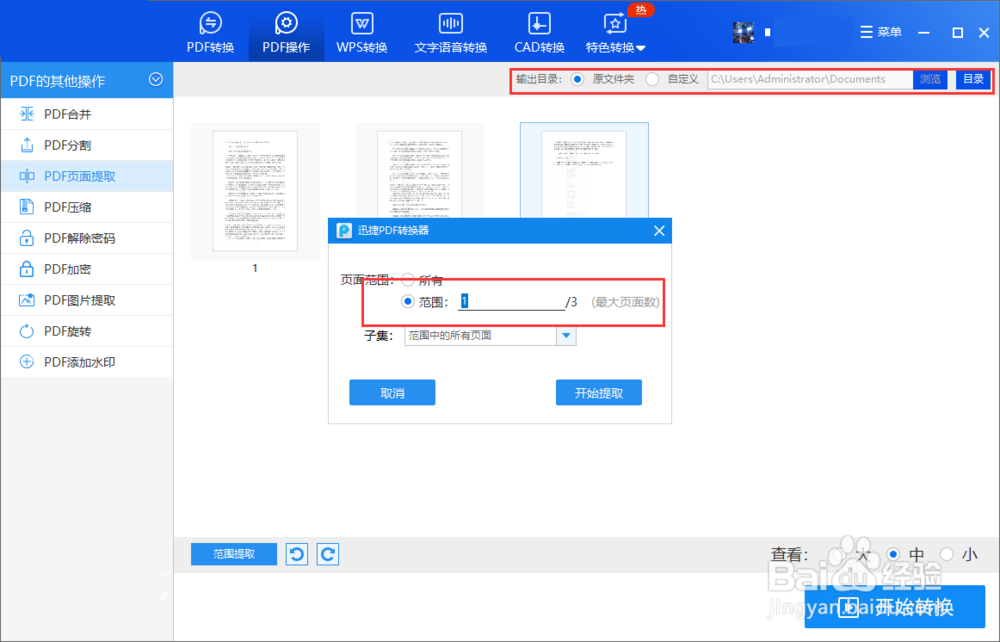
Task: Open the 菜单 menu
Action: point(881,31)
